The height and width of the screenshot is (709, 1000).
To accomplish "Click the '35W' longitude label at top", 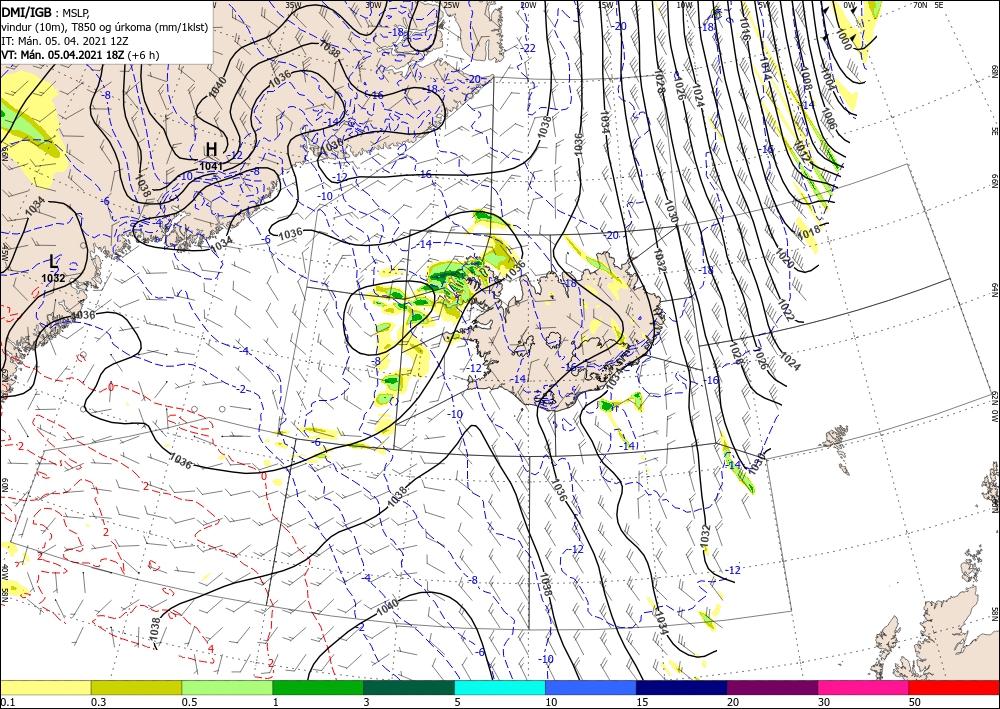I will pyautogui.click(x=293, y=5).
